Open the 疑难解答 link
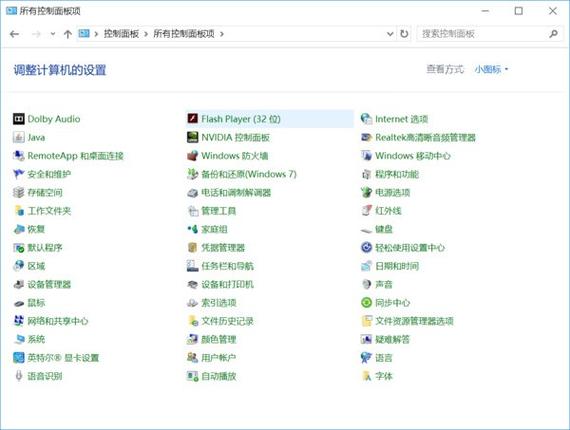The width and height of the screenshot is (570, 430). click(x=393, y=339)
